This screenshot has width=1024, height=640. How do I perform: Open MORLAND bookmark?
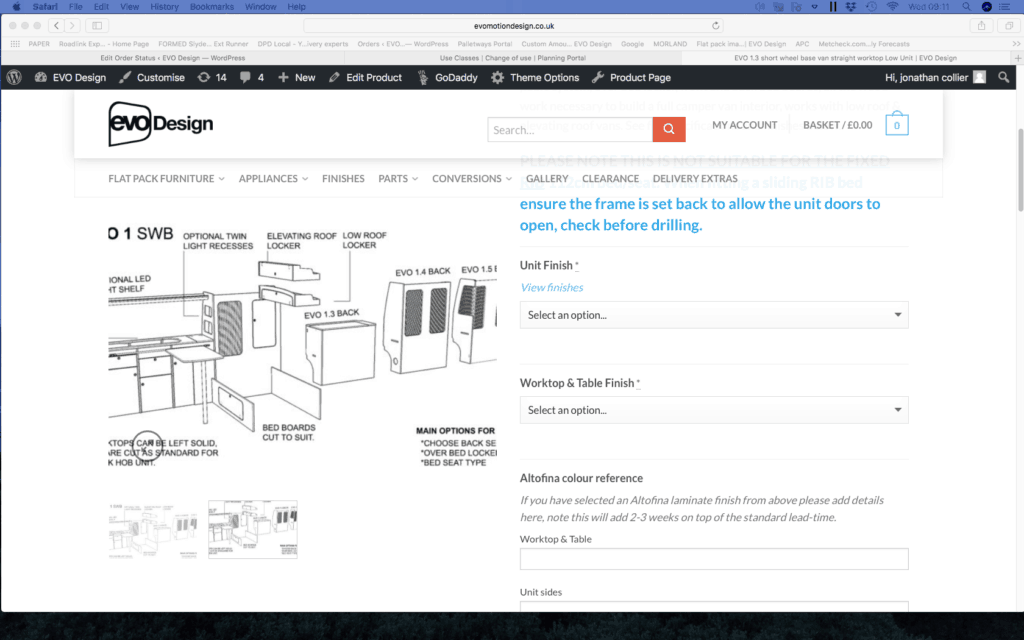point(670,44)
